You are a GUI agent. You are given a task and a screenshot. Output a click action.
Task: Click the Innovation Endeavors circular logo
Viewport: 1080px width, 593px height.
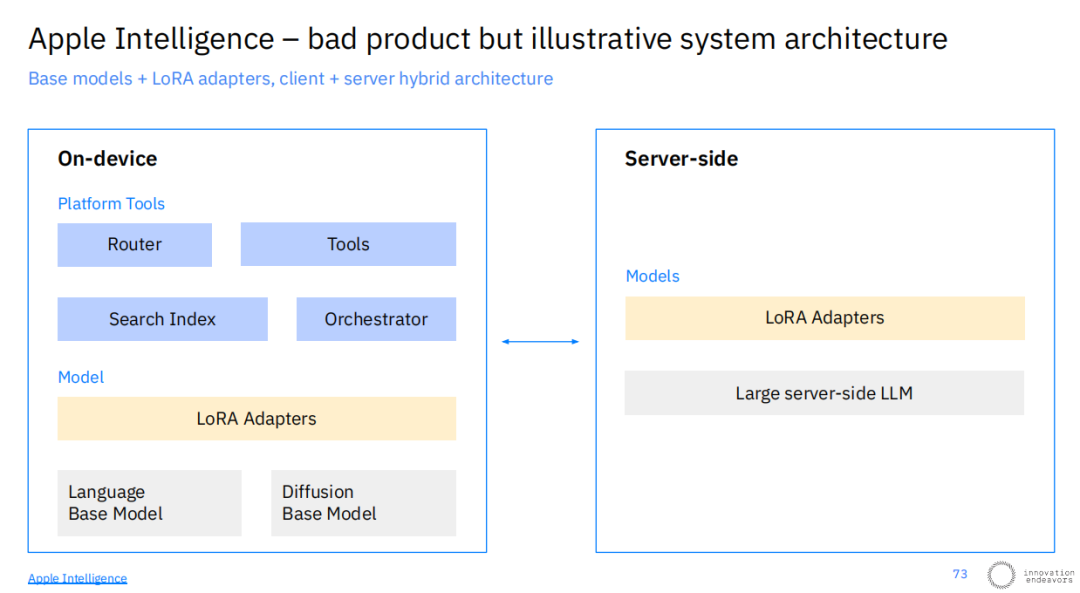[1001, 574]
